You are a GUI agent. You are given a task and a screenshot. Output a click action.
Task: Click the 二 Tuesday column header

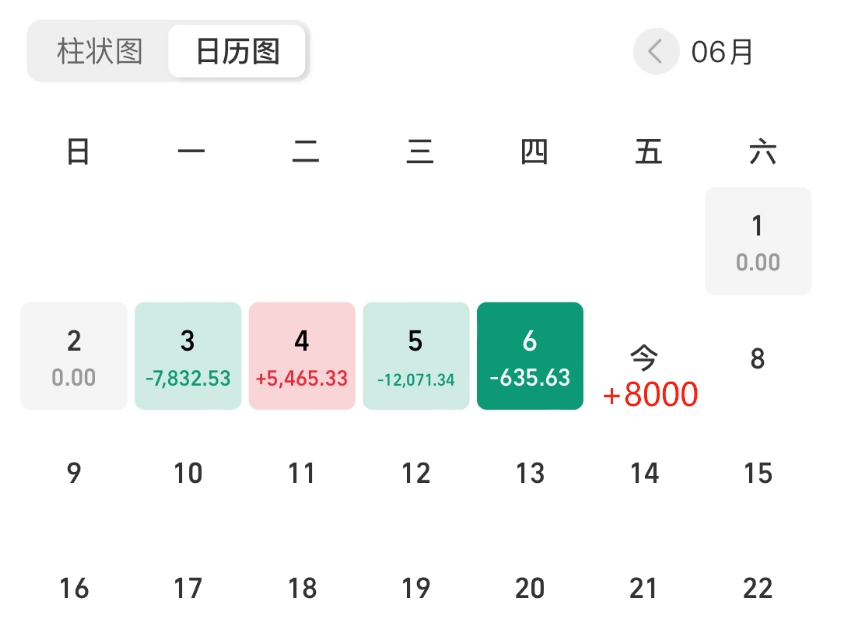(x=306, y=151)
